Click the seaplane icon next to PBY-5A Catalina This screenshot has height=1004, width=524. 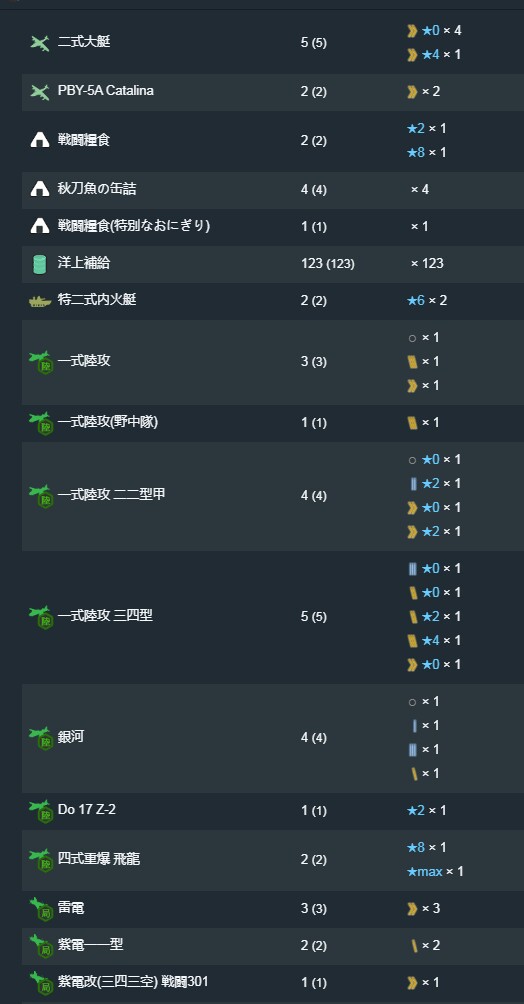(x=40, y=92)
